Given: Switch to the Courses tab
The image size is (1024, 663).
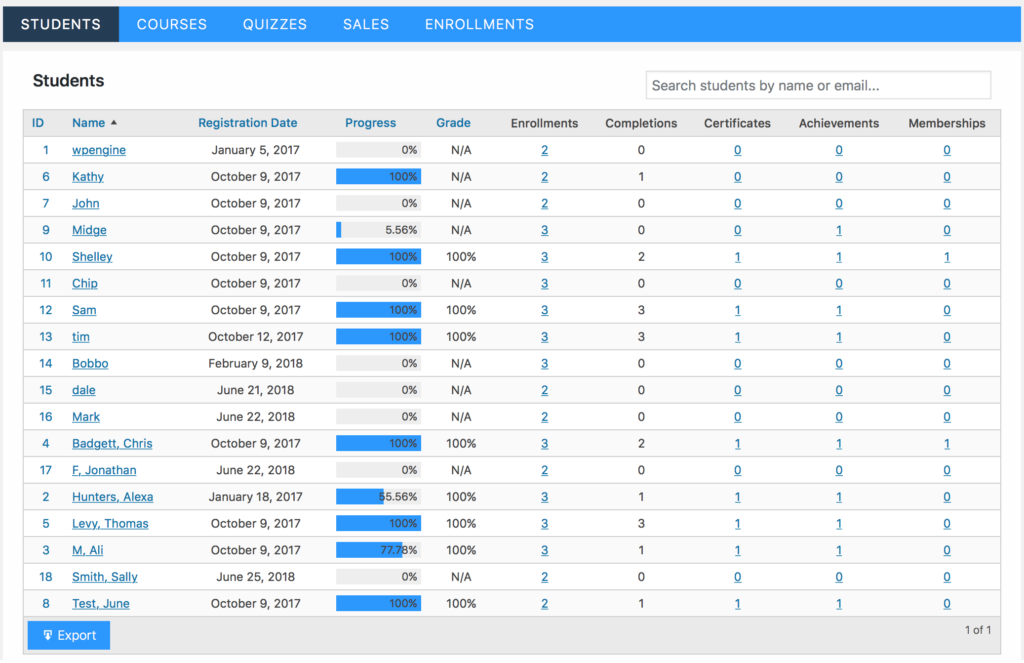Looking at the screenshot, I should [x=172, y=24].
